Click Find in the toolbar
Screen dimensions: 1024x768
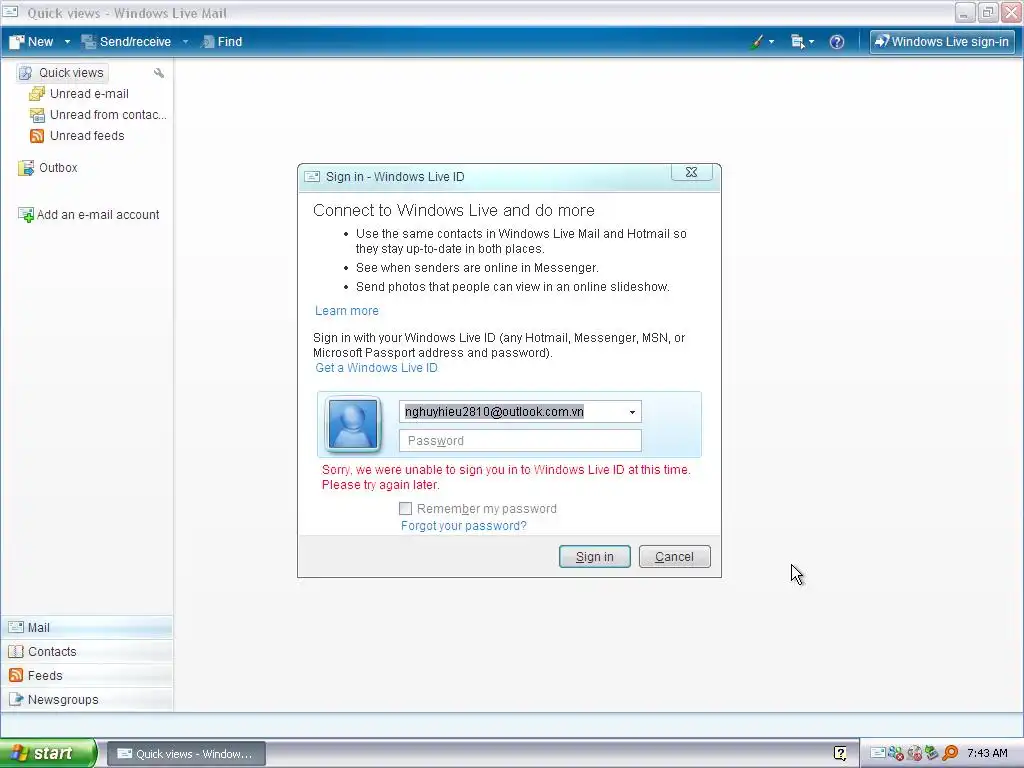(221, 42)
